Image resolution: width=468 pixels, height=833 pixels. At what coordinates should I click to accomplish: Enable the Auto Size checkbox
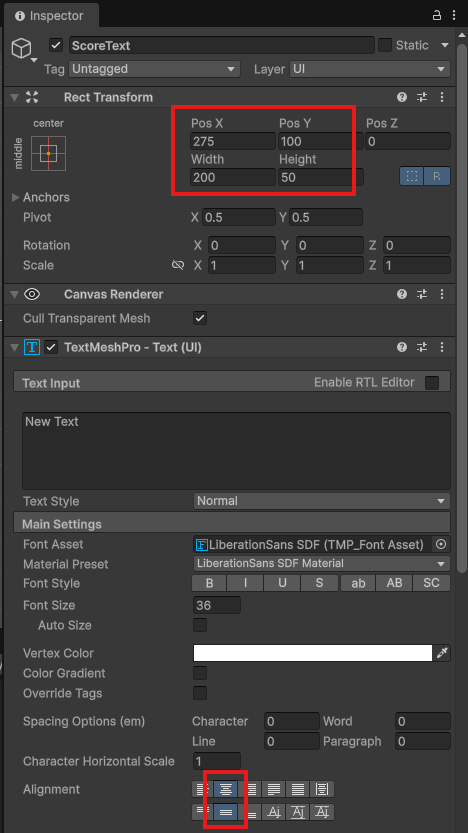click(200, 625)
